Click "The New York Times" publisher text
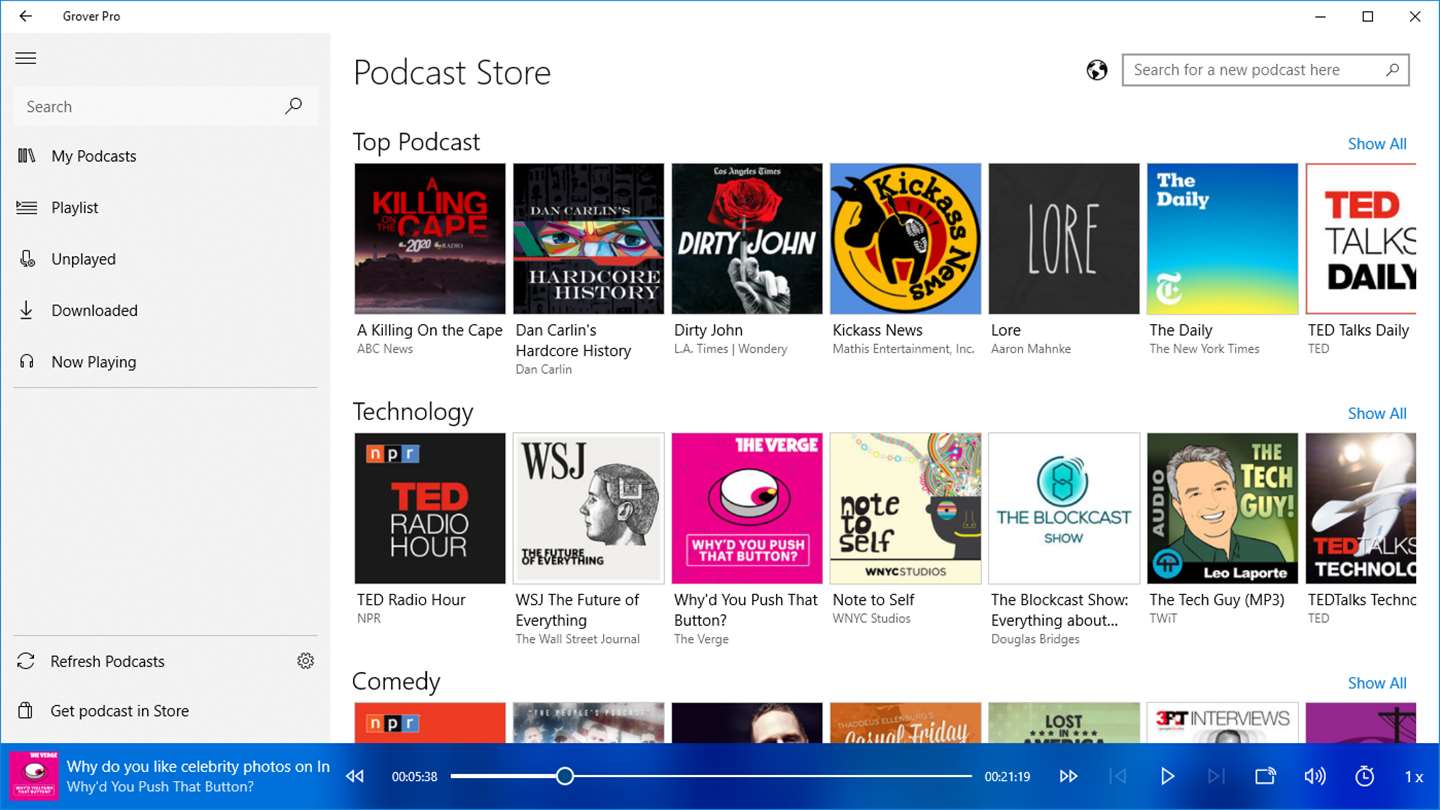 [1204, 349]
